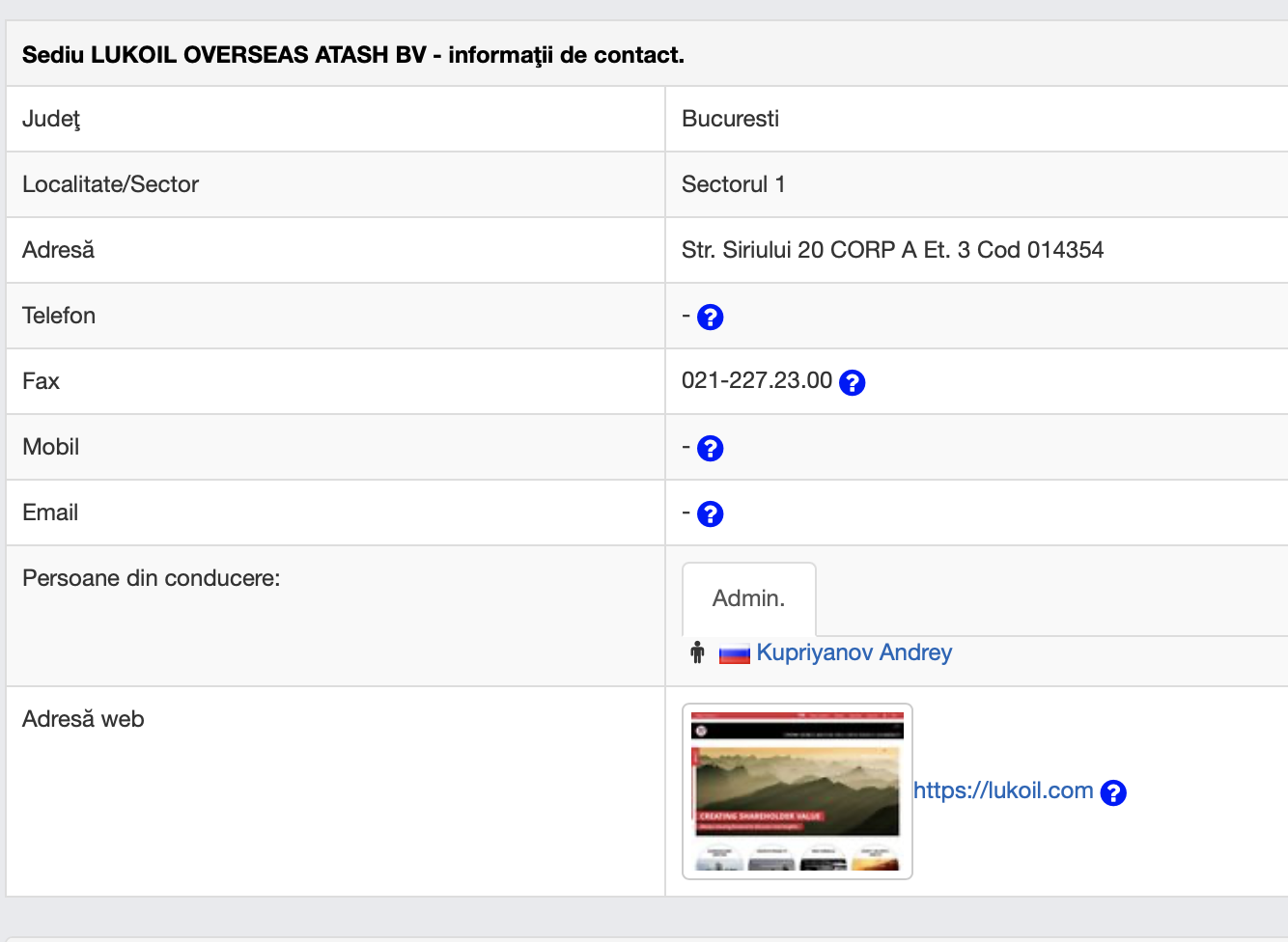Screen dimensions: 1288x942
Task: Click the Sediu LUKOIL OVERSEAS ATASH BV heading
Action: (x=352, y=55)
